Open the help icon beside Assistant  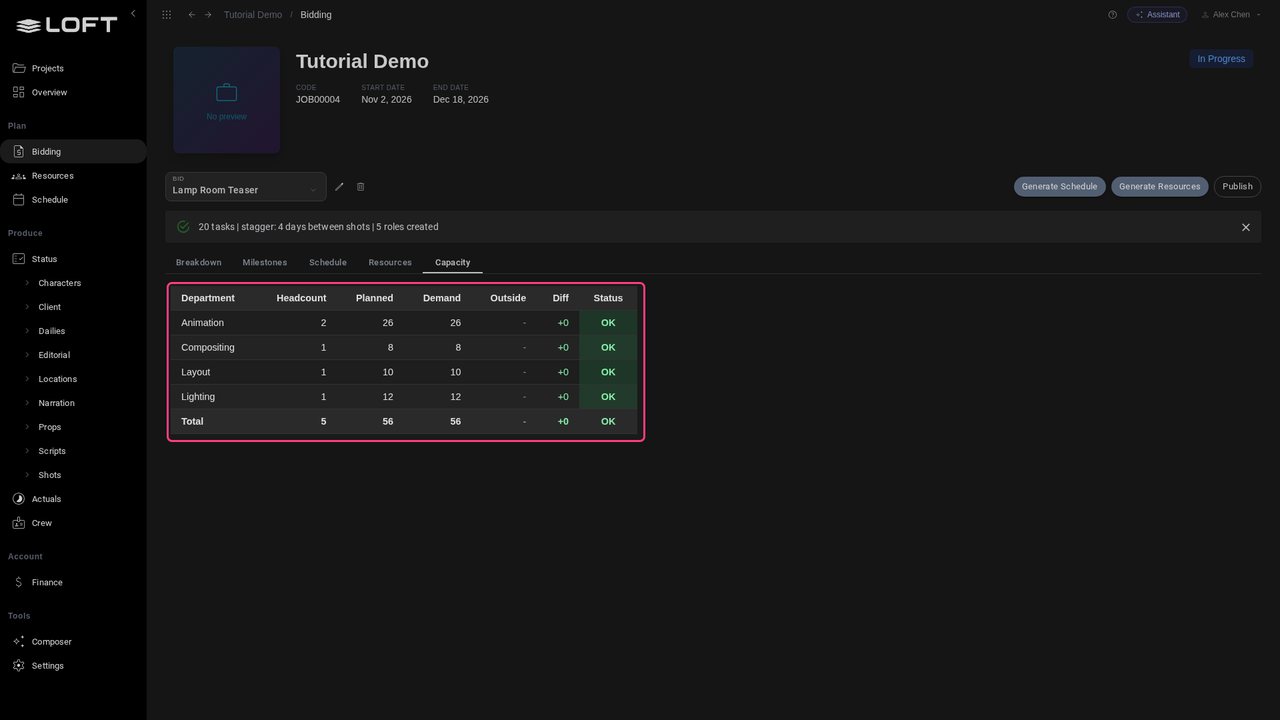click(1112, 15)
